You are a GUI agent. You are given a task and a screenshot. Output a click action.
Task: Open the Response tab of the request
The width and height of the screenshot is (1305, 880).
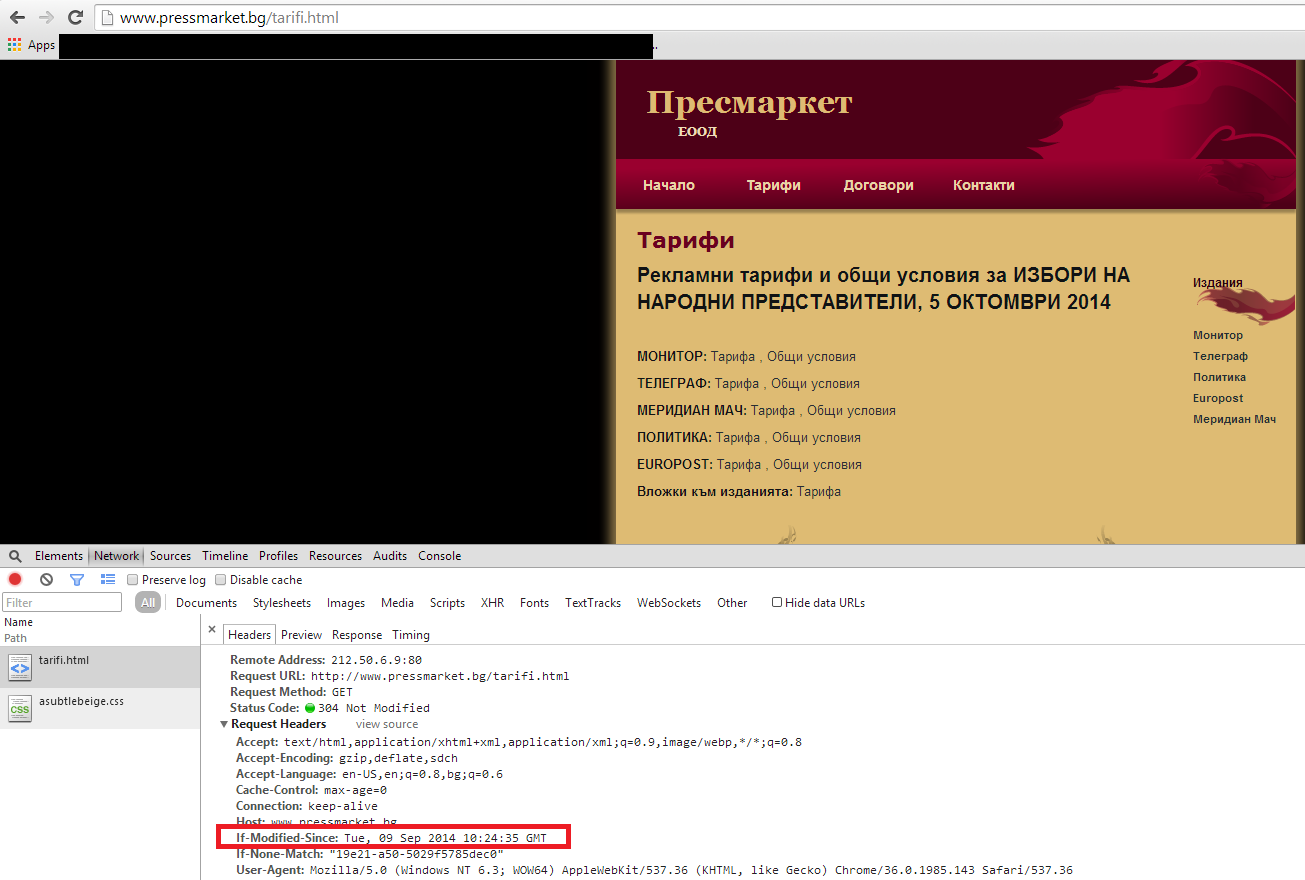pos(357,635)
